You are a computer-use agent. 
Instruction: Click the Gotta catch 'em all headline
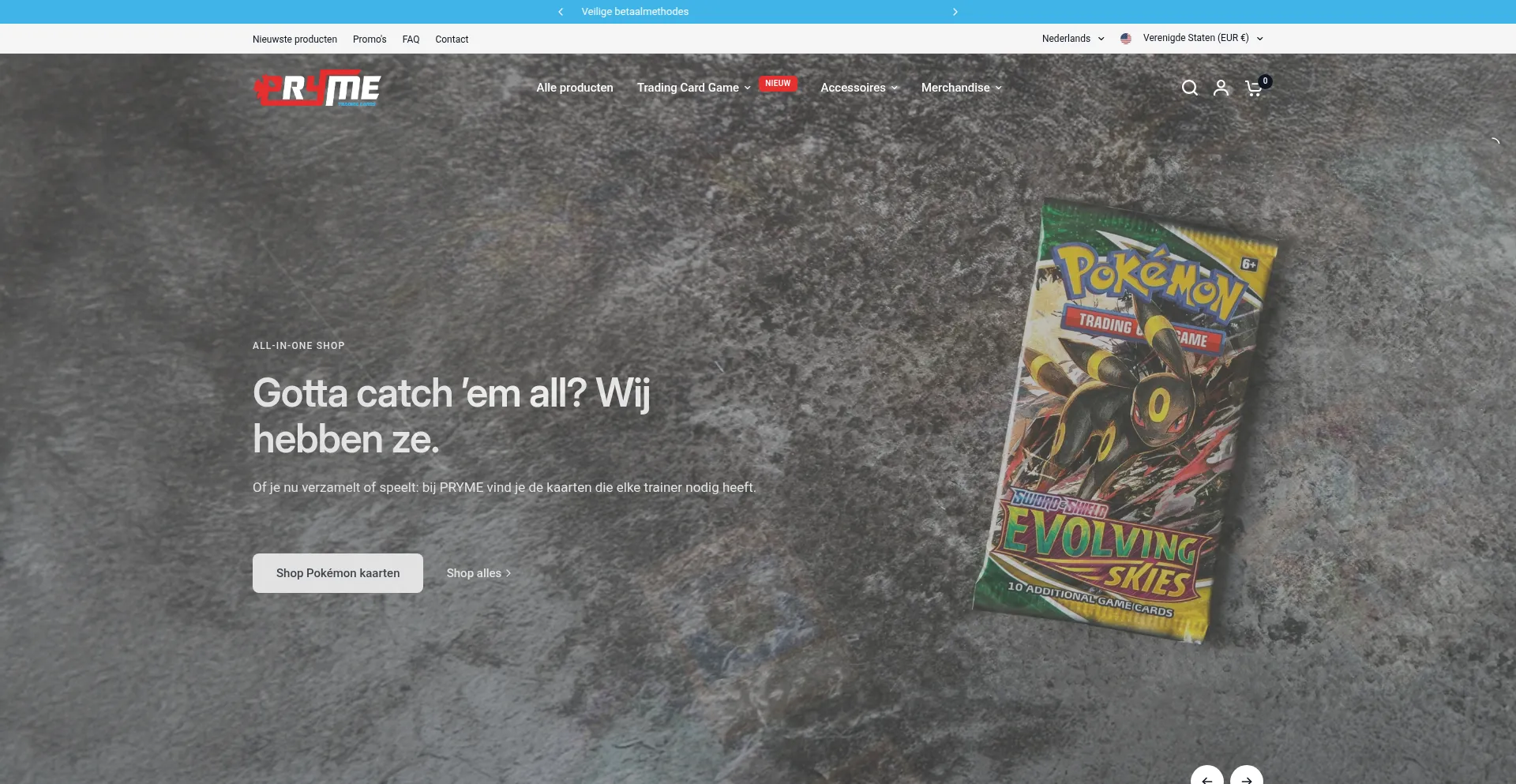tap(452, 416)
